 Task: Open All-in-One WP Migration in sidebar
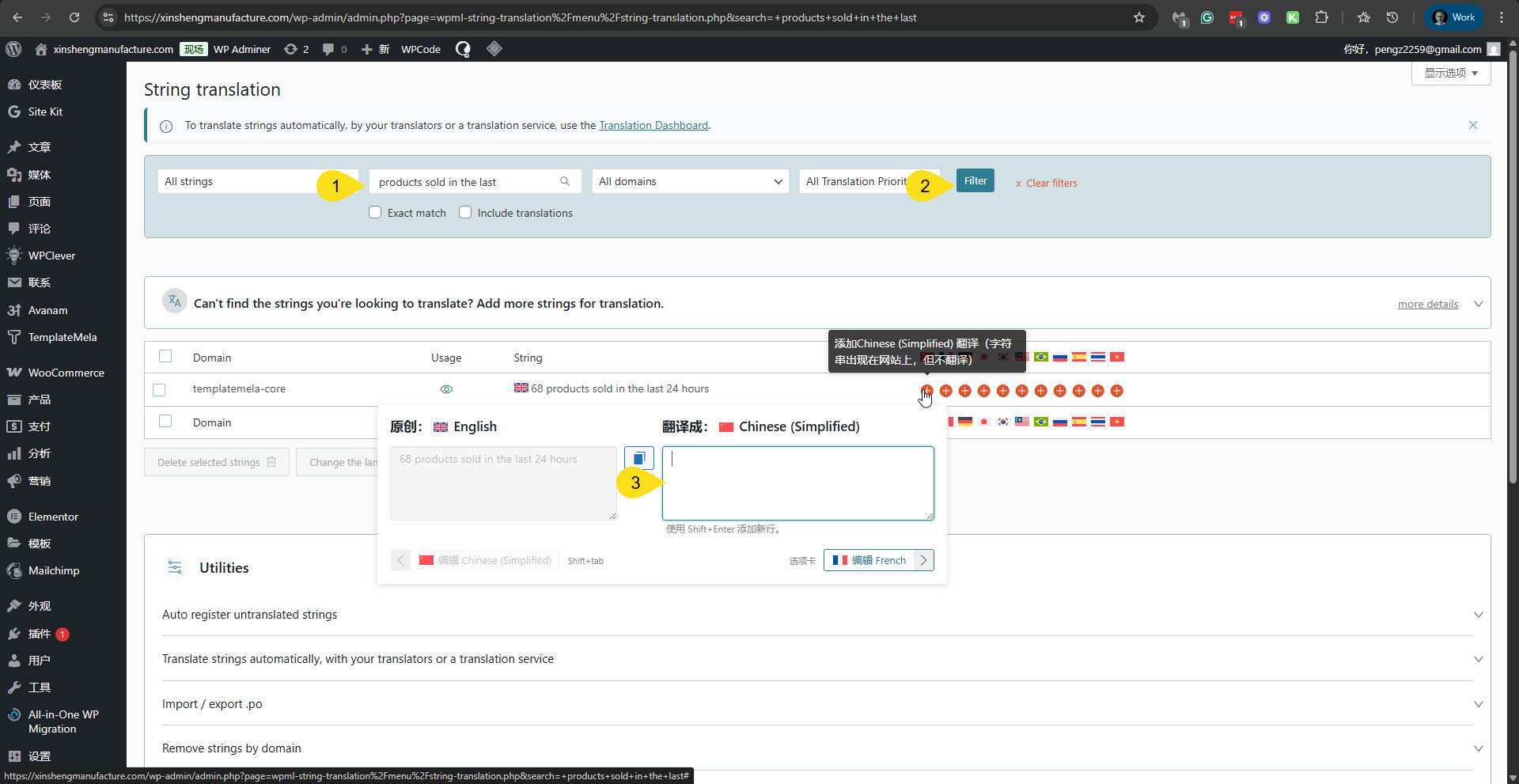pos(63,722)
